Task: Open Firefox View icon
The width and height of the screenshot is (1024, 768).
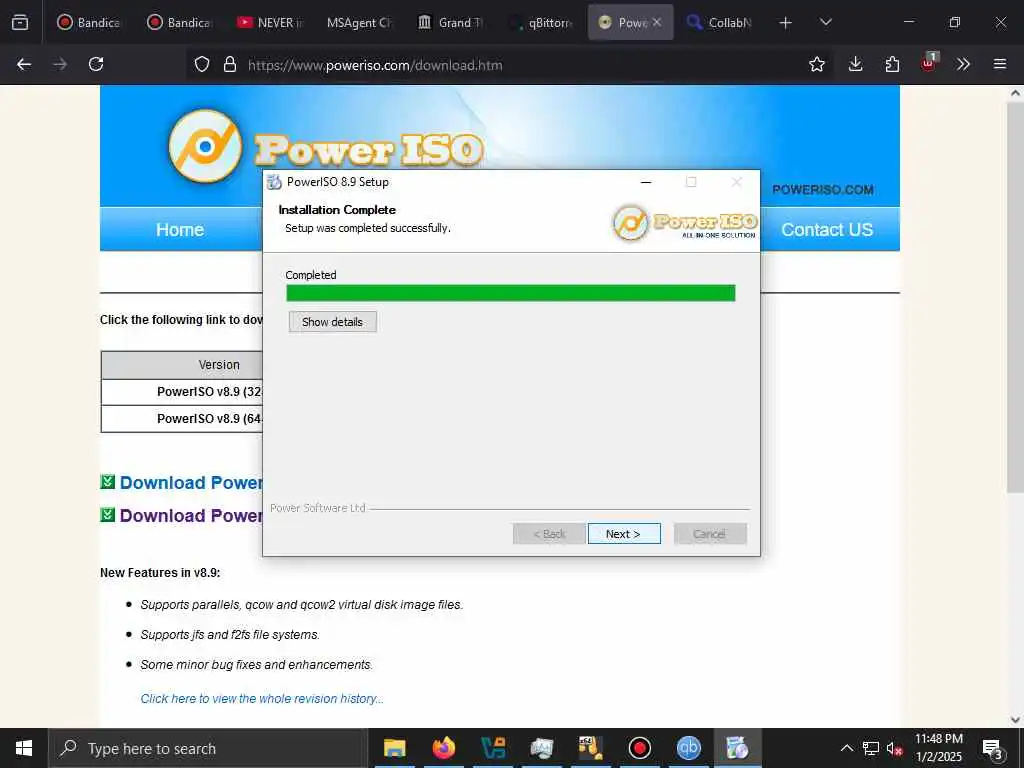Action: click(20, 22)
